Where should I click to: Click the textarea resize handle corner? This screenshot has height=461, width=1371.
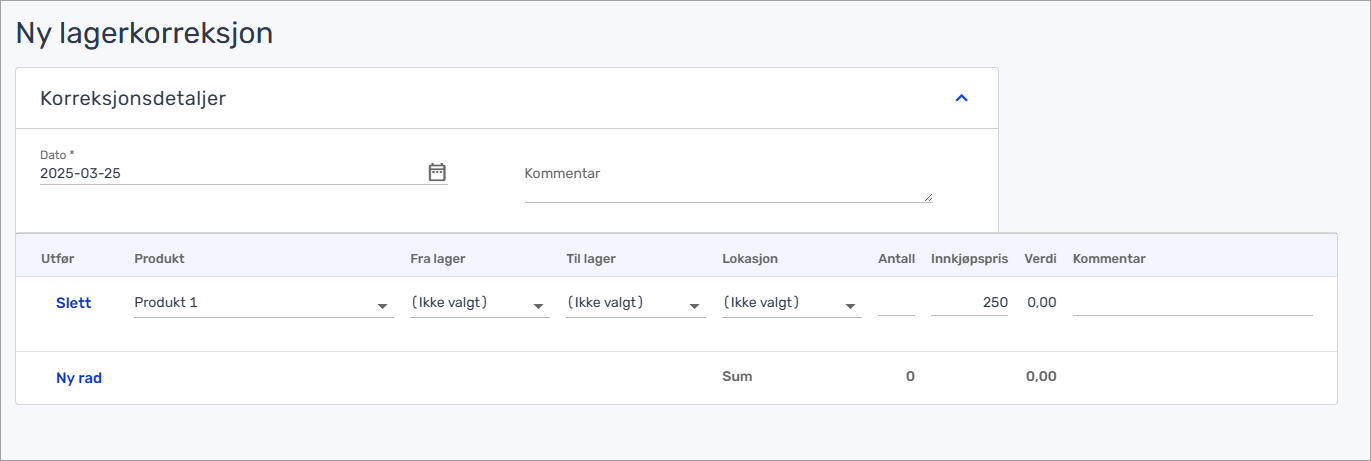[x=928, y=198]
